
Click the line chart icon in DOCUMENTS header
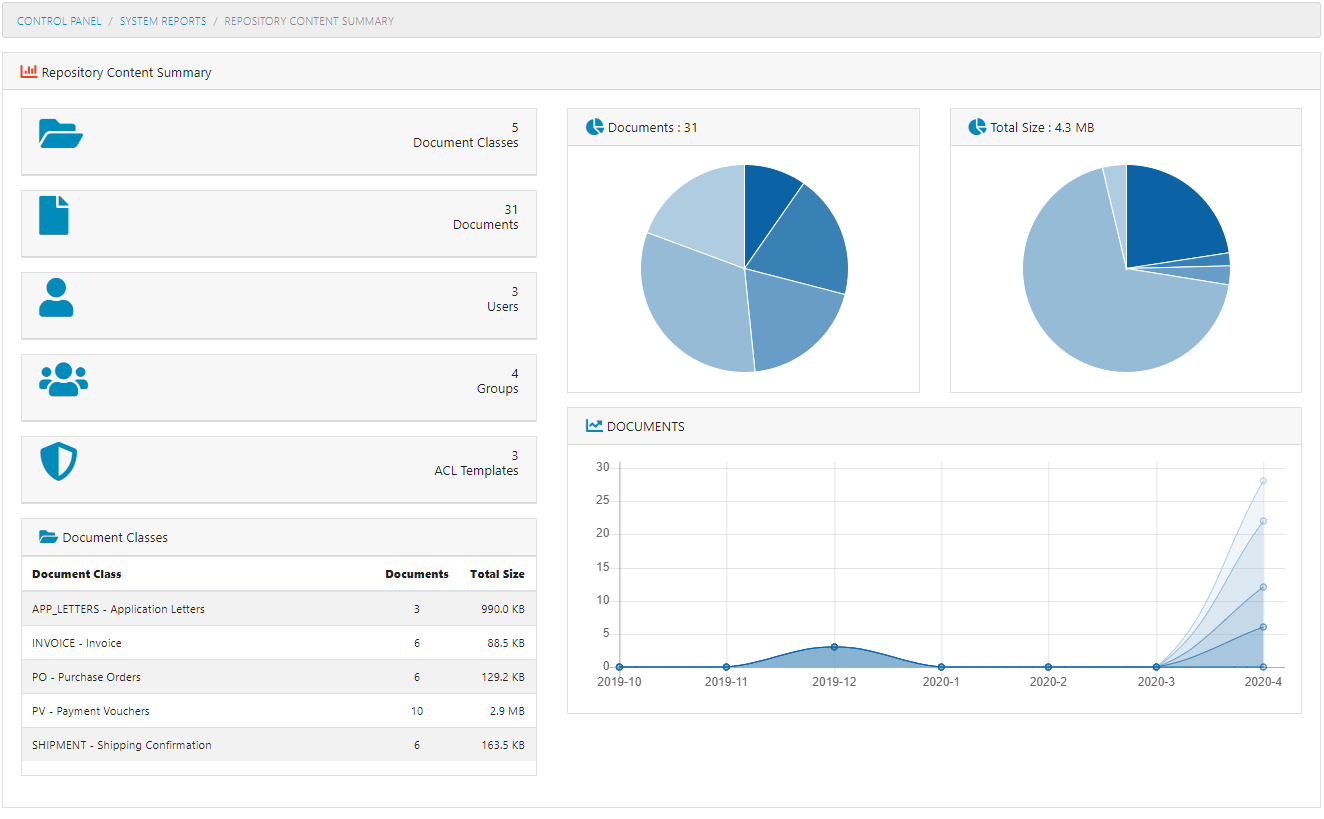coord(592,425)
